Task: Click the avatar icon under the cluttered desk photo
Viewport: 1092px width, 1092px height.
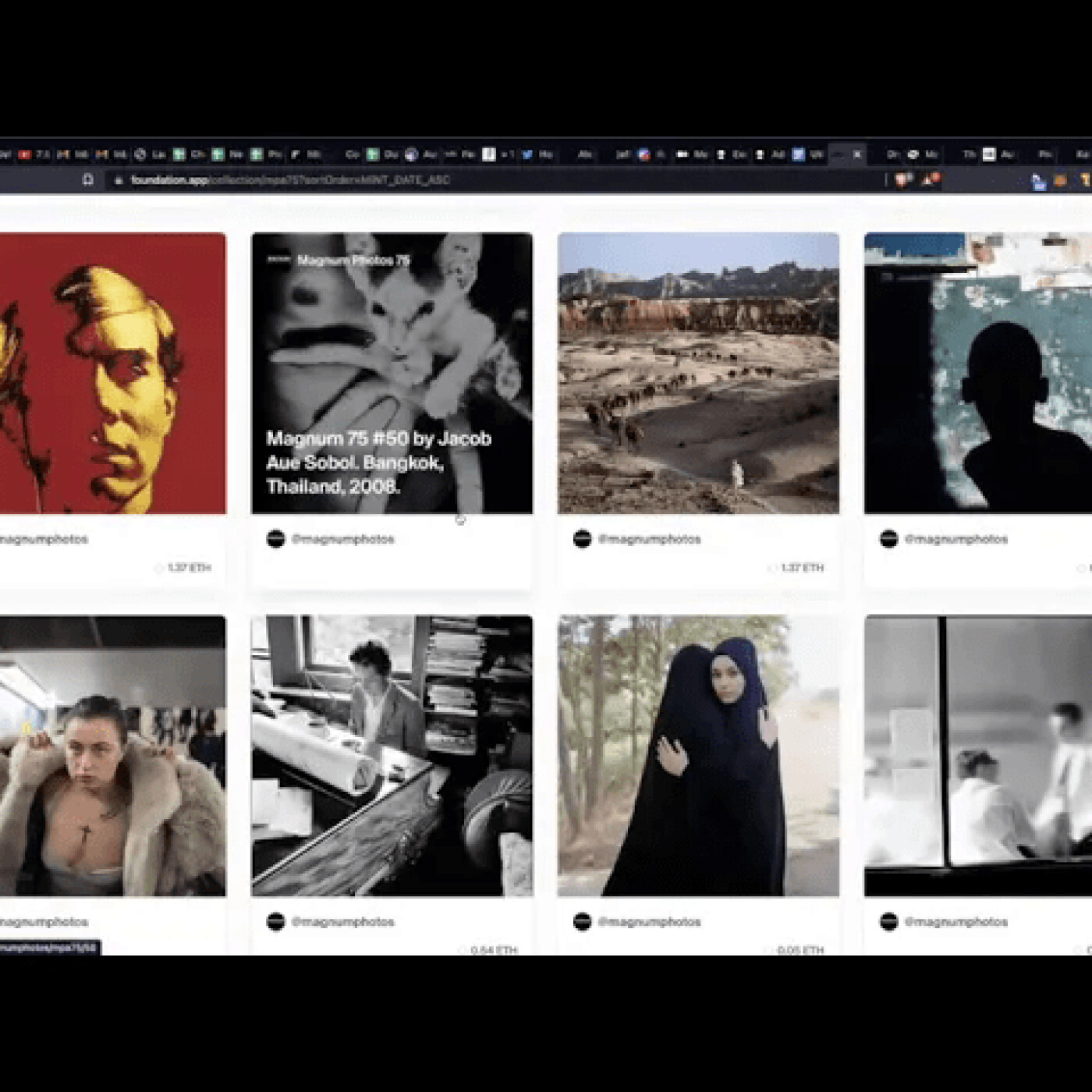Action: pyautogui.click(x=276, y=922)
